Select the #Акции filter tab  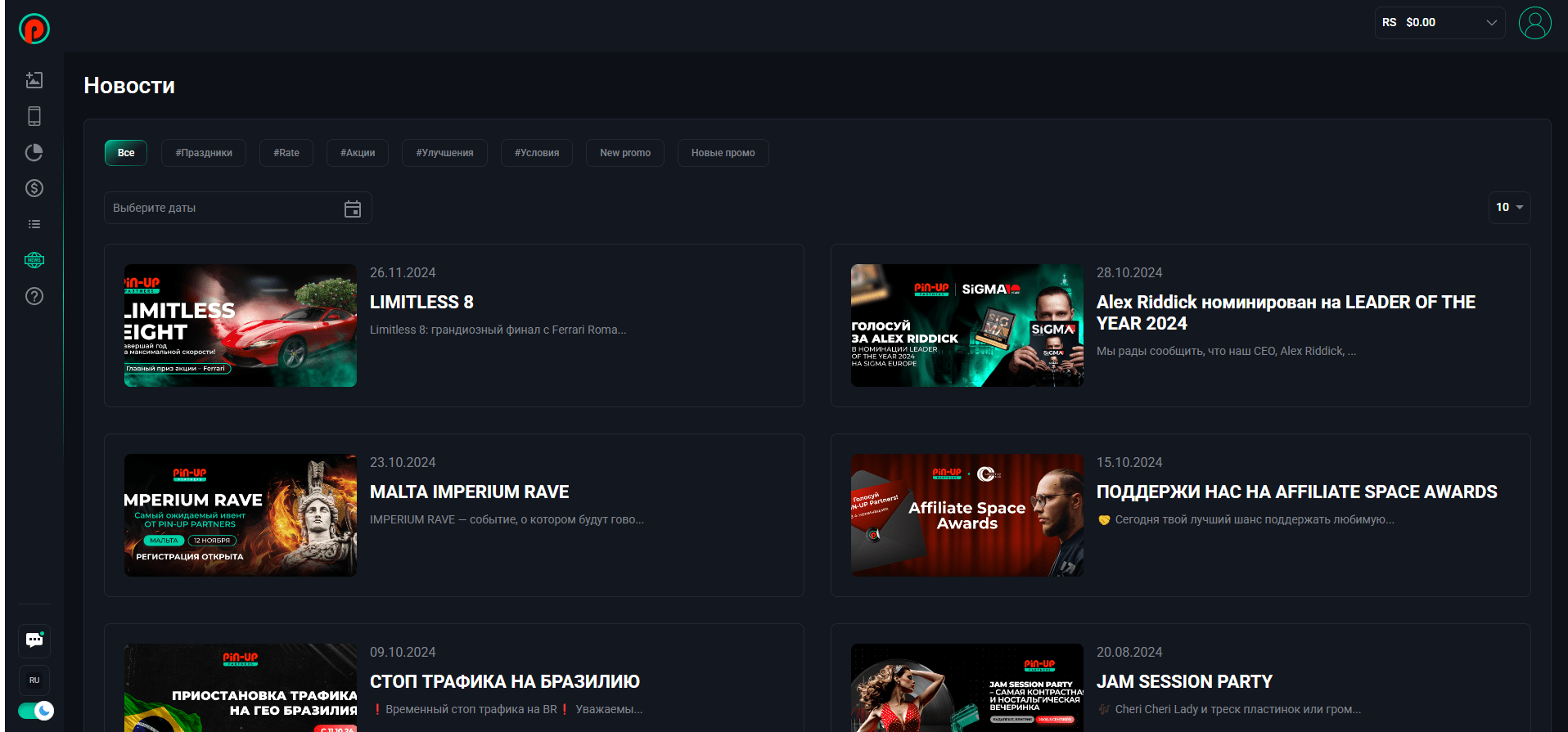coord(358,153)
